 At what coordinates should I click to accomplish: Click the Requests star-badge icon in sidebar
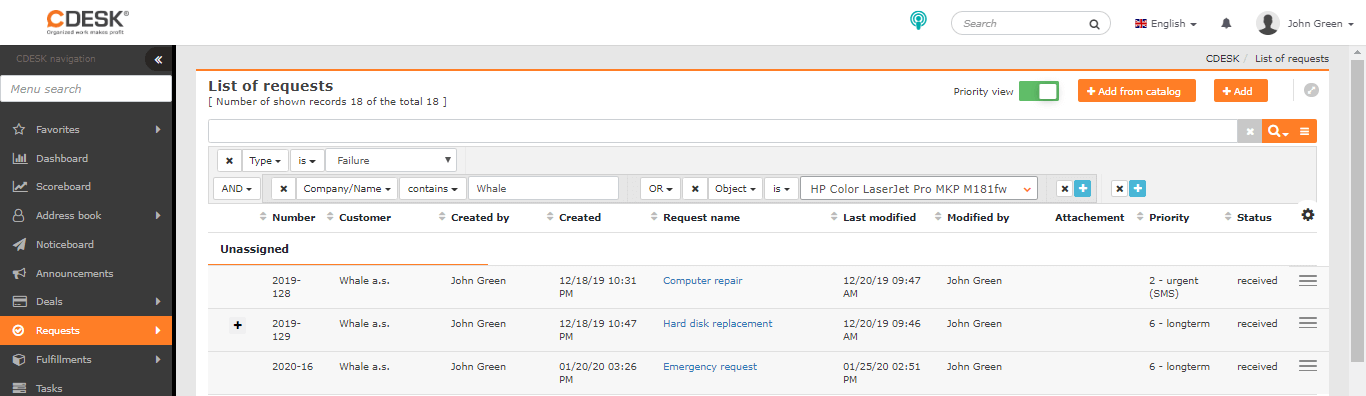(18, 330)
